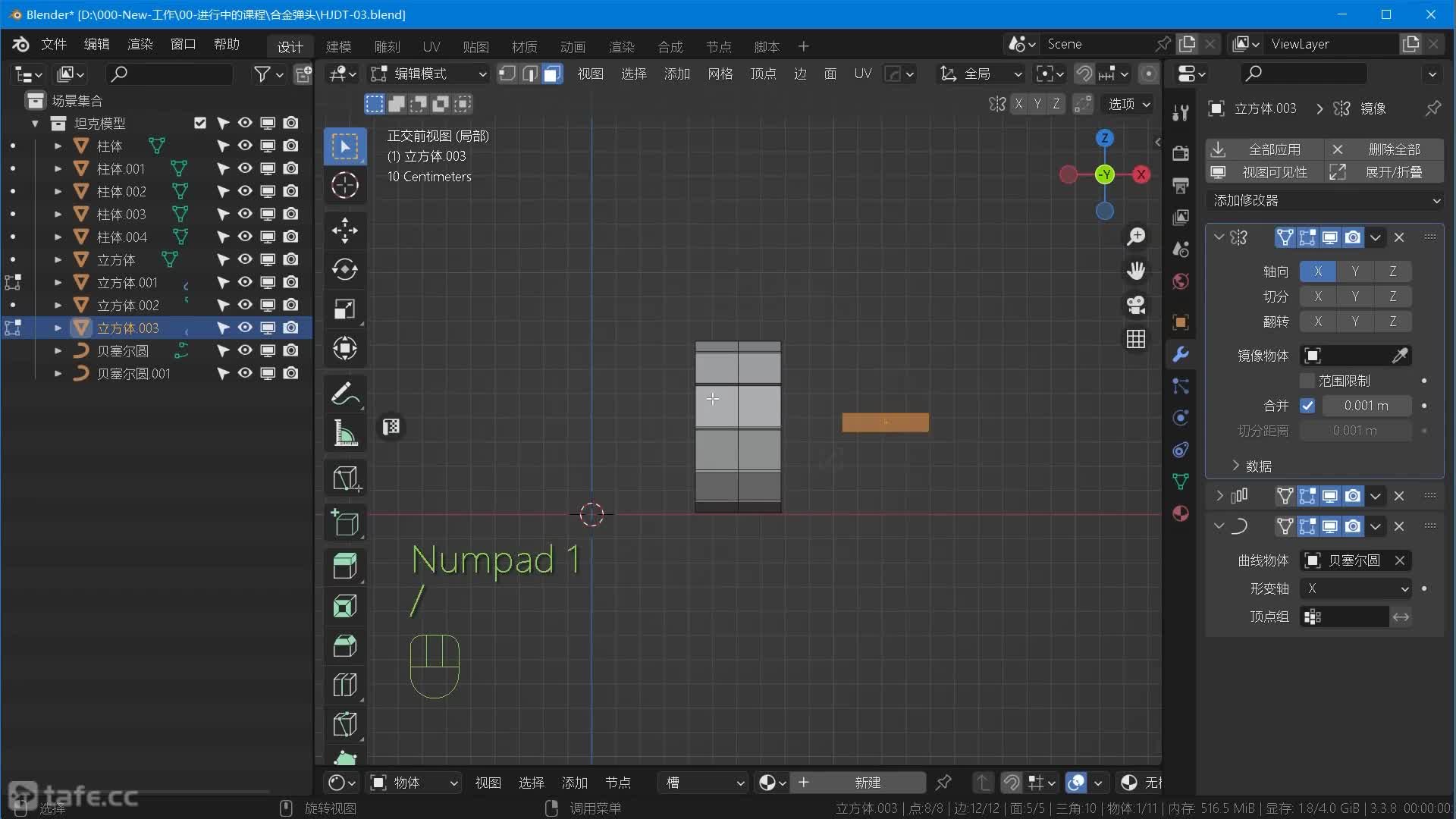Select the Move tool in toolbar
Viewport: 1456px width, 819px height.
tap(345, 230)
